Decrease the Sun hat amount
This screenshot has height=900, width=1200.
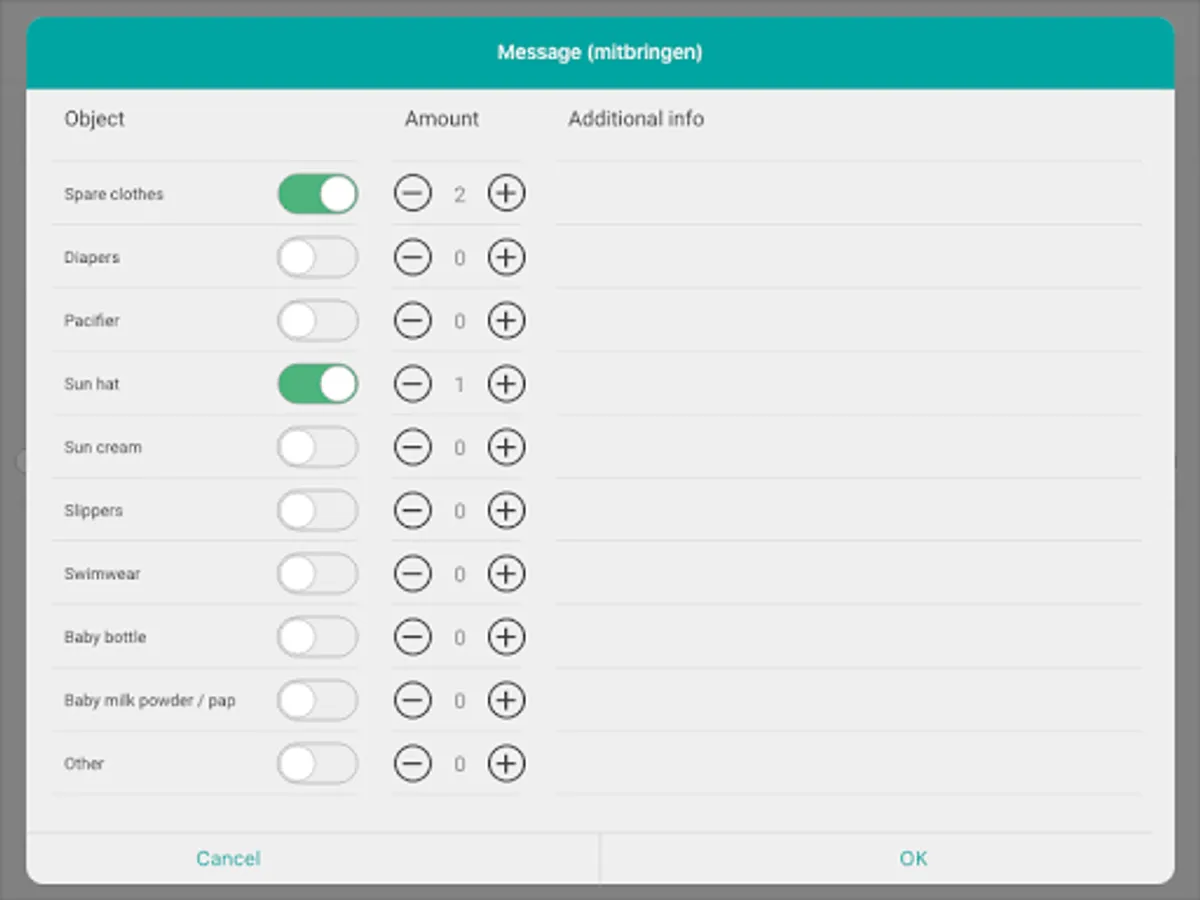pyautogui.click(x=412, y=384)
